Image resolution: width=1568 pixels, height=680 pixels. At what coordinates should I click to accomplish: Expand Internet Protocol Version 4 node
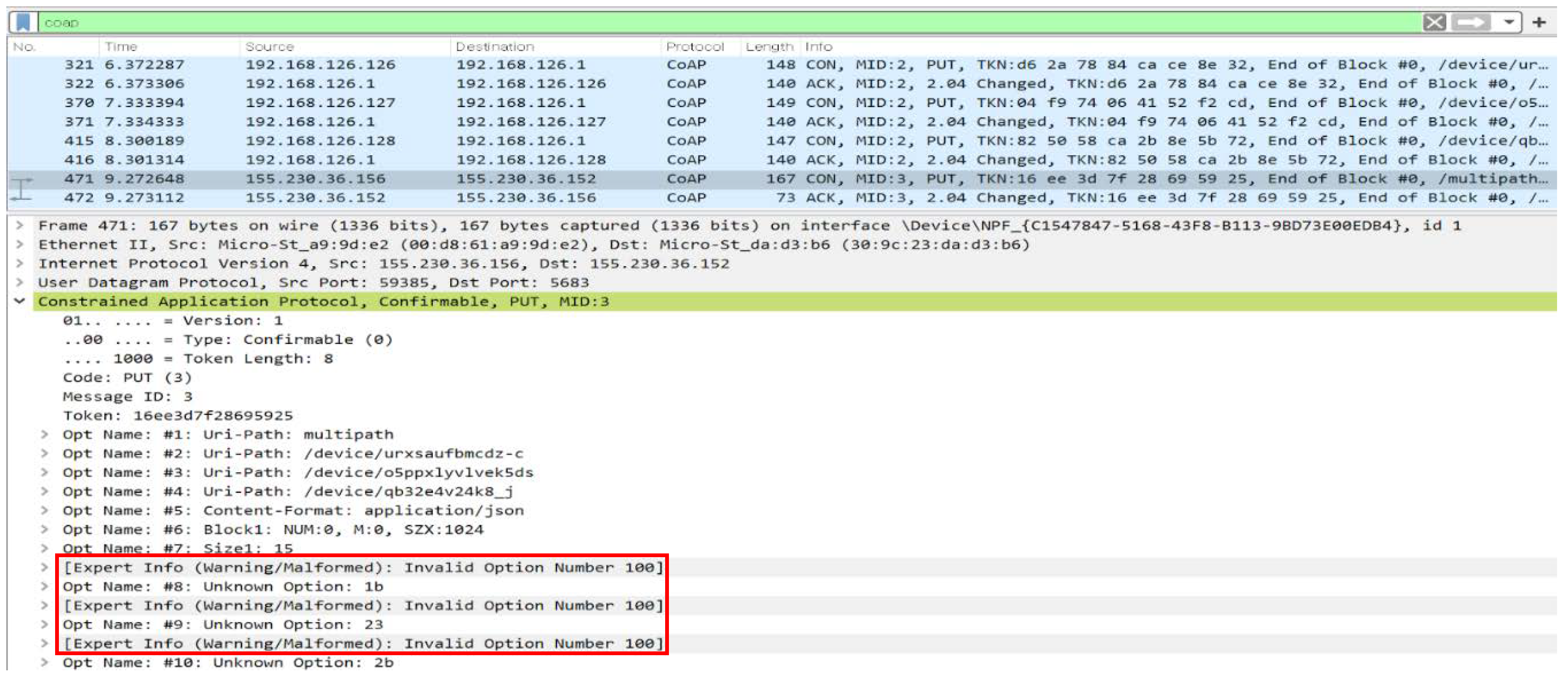(x=20, y=263)
